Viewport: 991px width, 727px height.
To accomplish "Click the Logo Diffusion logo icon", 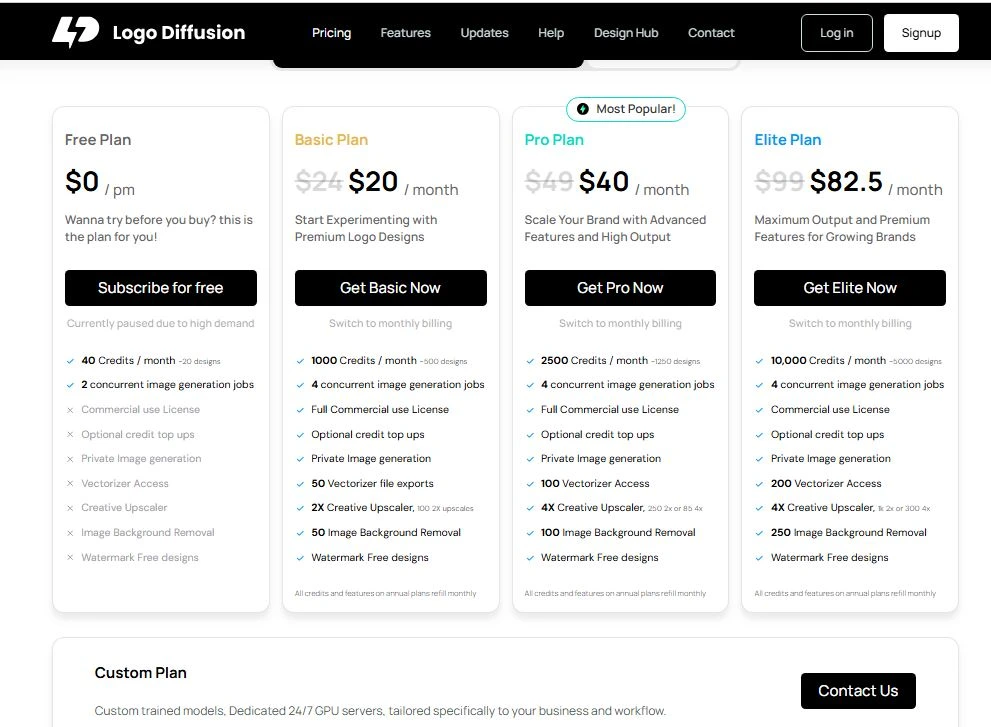I will (76, 32).
